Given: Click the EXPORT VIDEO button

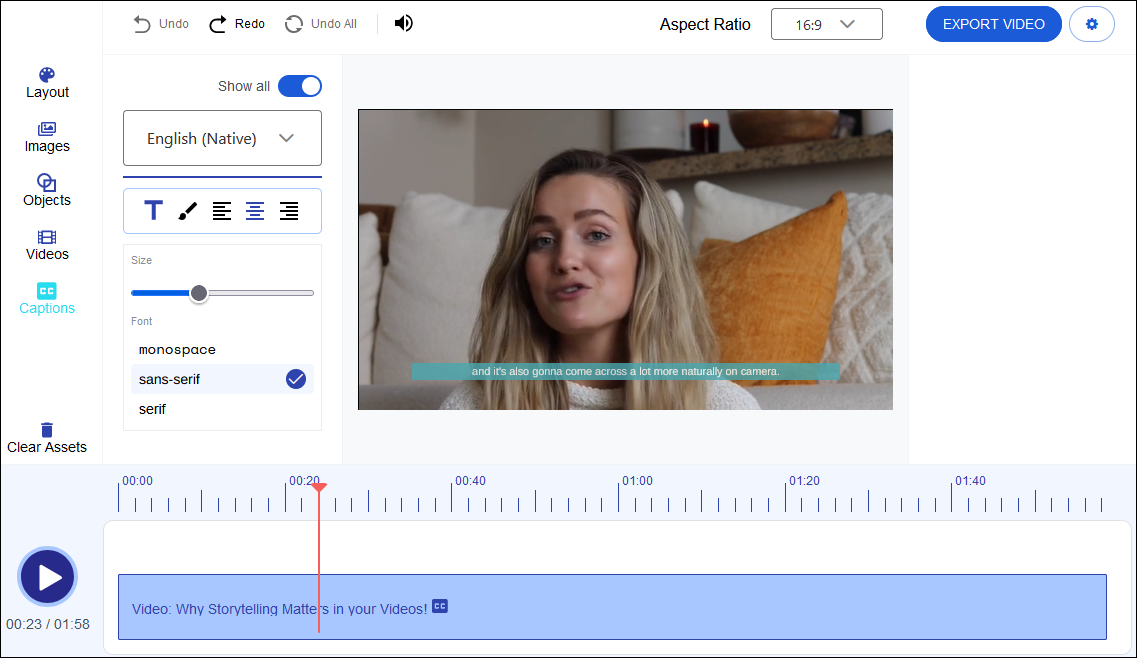Looking at the screenshot, I should [x=993, y=23].
